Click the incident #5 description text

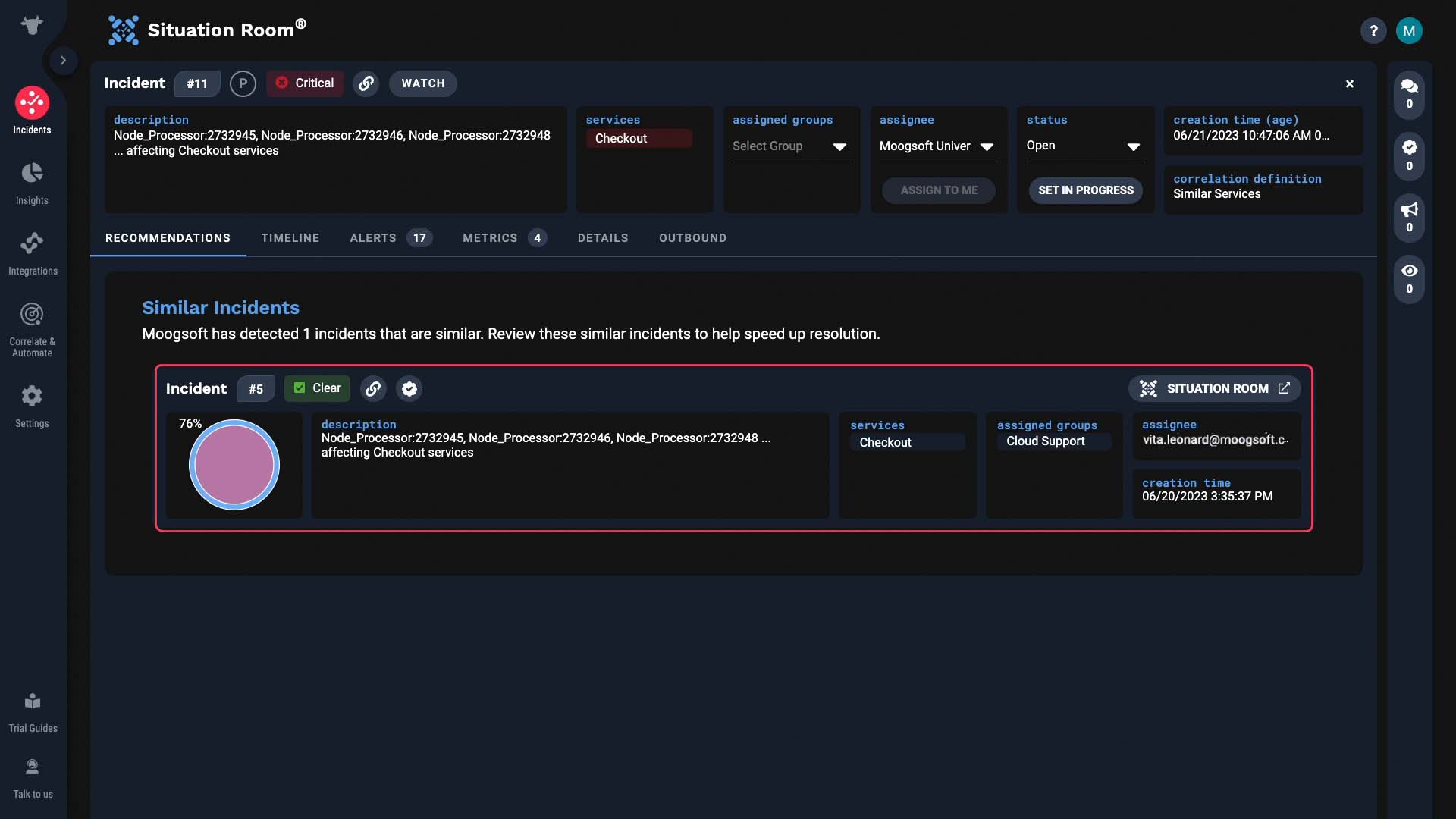(x=546, y=445)
